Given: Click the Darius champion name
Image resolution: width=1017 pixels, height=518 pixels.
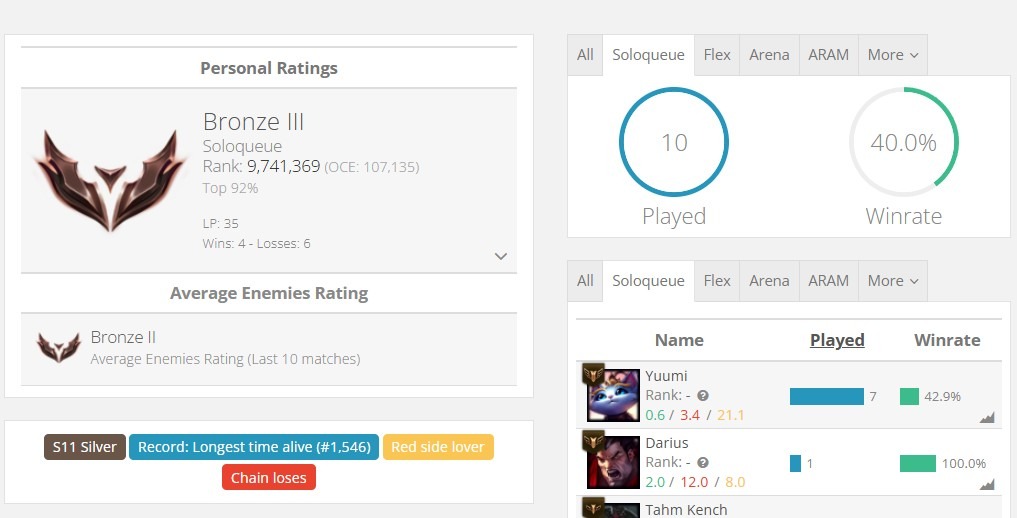Looking at the screenshot, I should 667,443.
